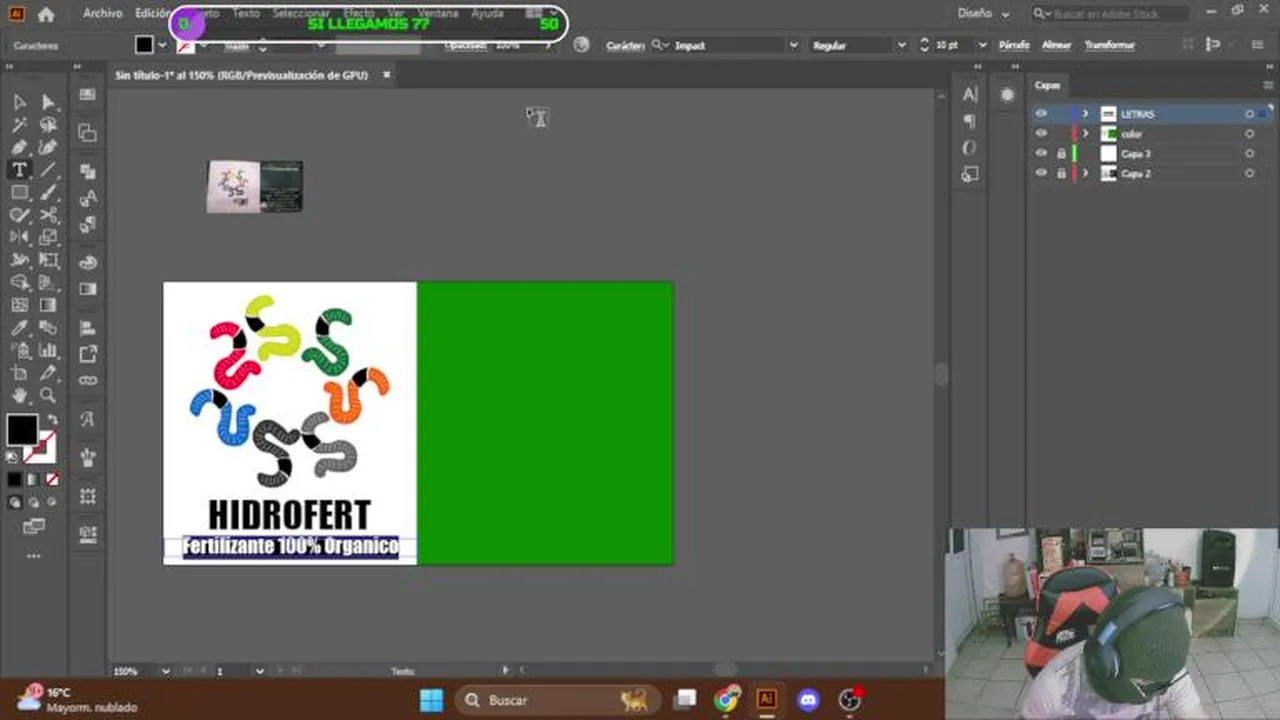Swap fill and stroke colors arrow
Screen dimensions: 1280x720
[x=51, y=420]
